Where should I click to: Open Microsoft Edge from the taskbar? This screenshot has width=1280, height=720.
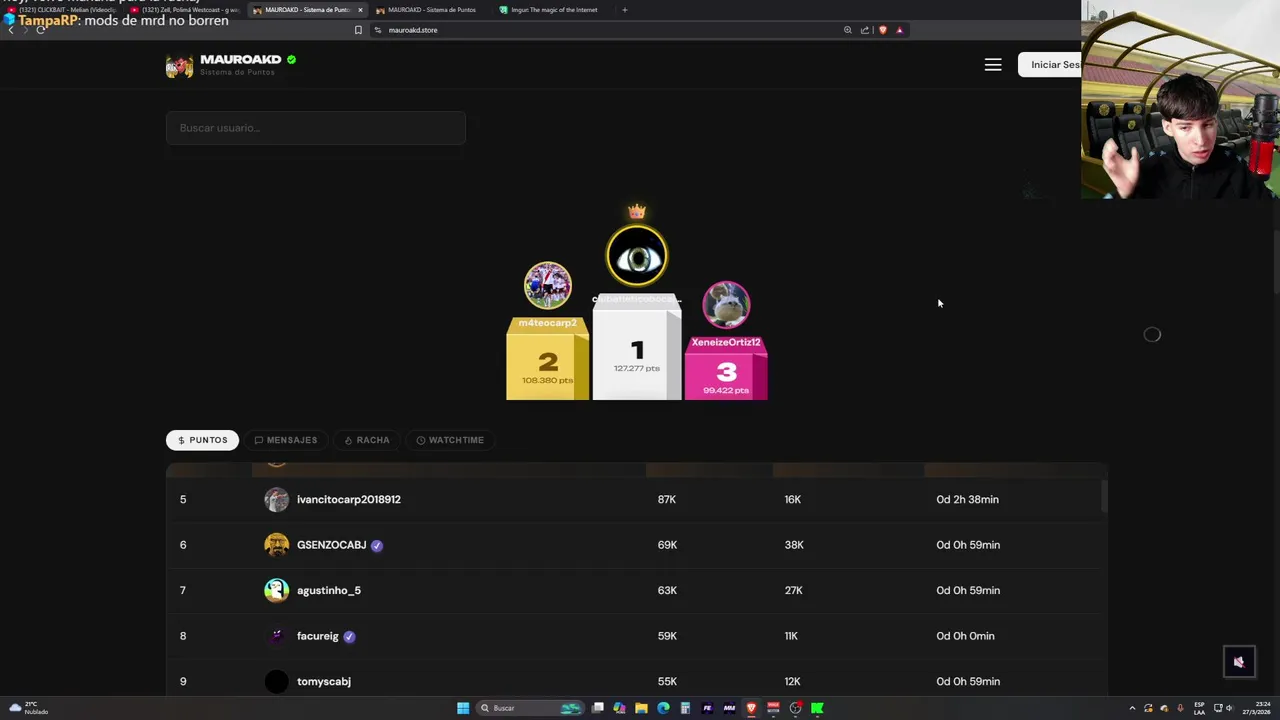pyautogui.click(x=663, y=708)
